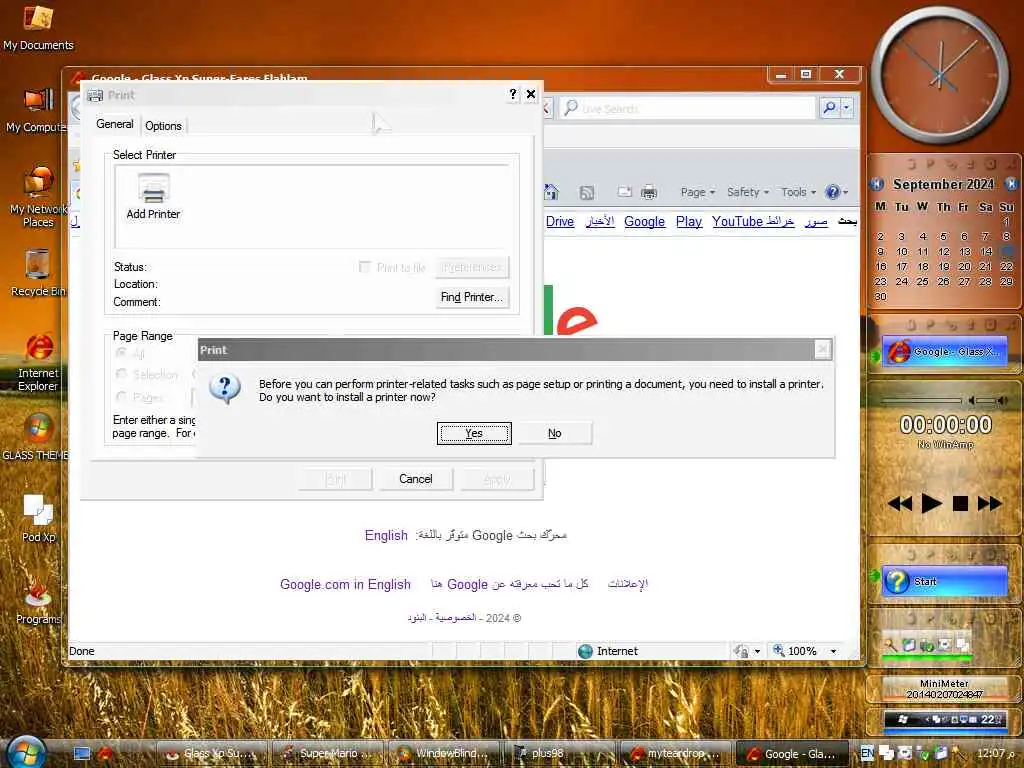
Task: Click the fast-forward button on WinAmp widget
Action: [989, 504]
